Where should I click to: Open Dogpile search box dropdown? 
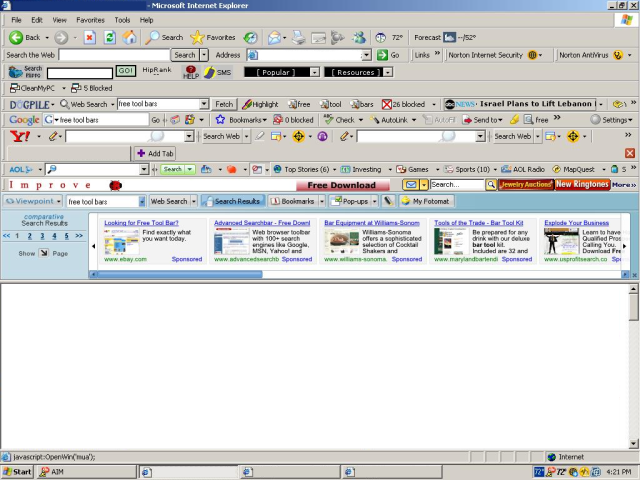(204, 104)
